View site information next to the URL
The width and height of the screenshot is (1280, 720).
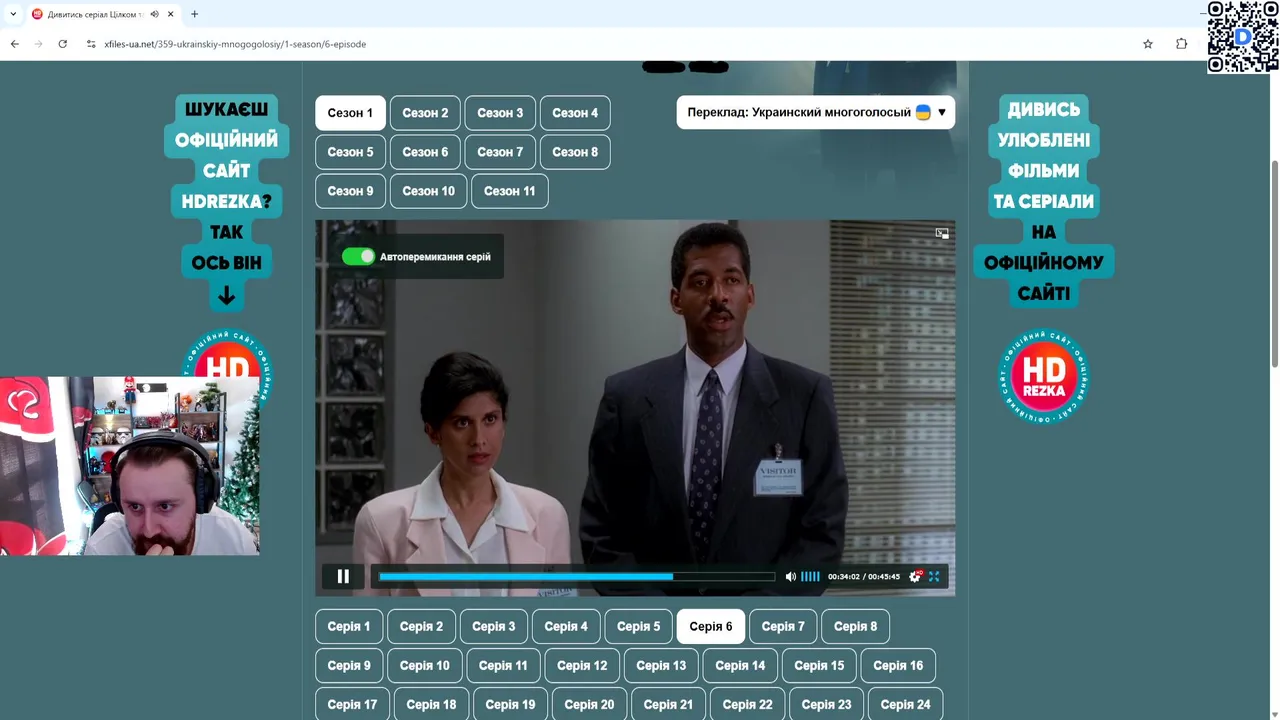(91, 44)
